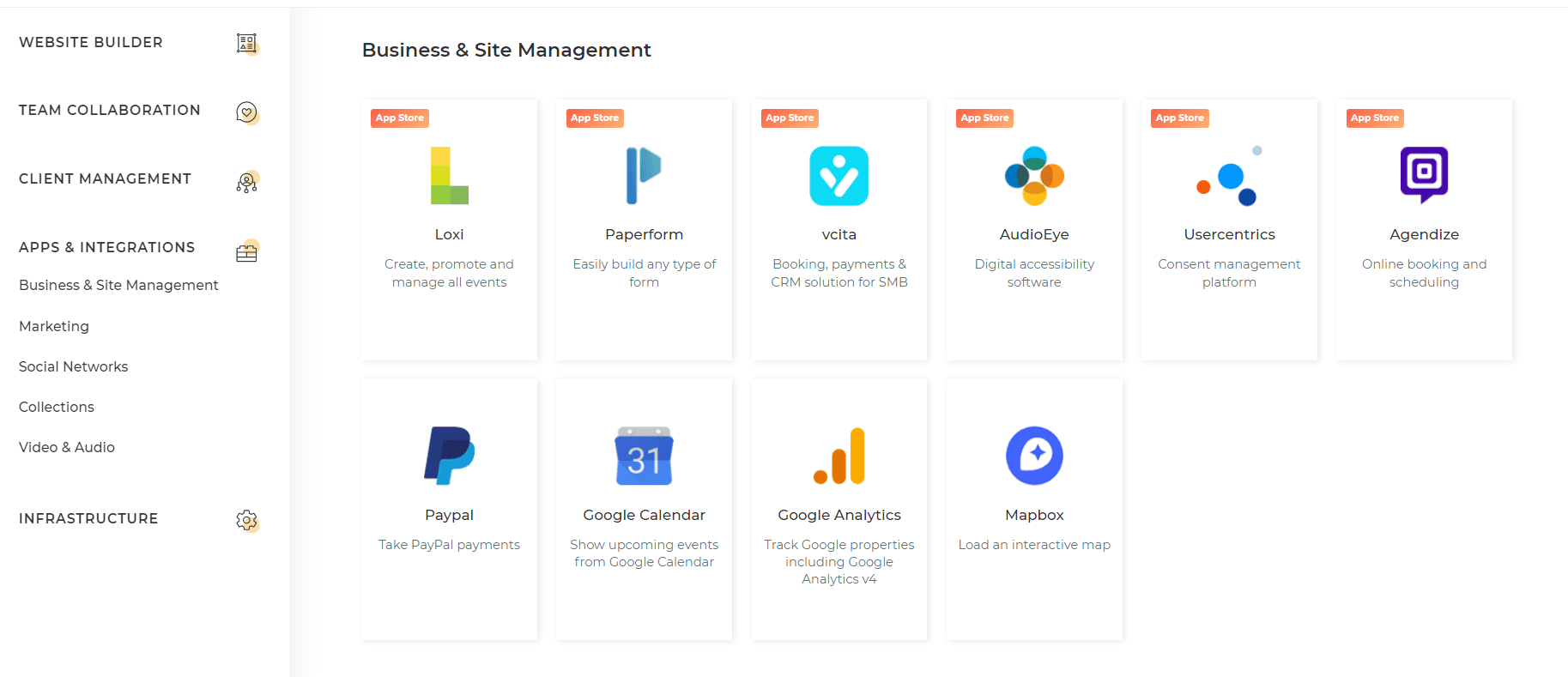Open the Usercentrics app logo
Image resolution: width=1568 pixels, height=677 pixels.
[x=1229, y=176]
